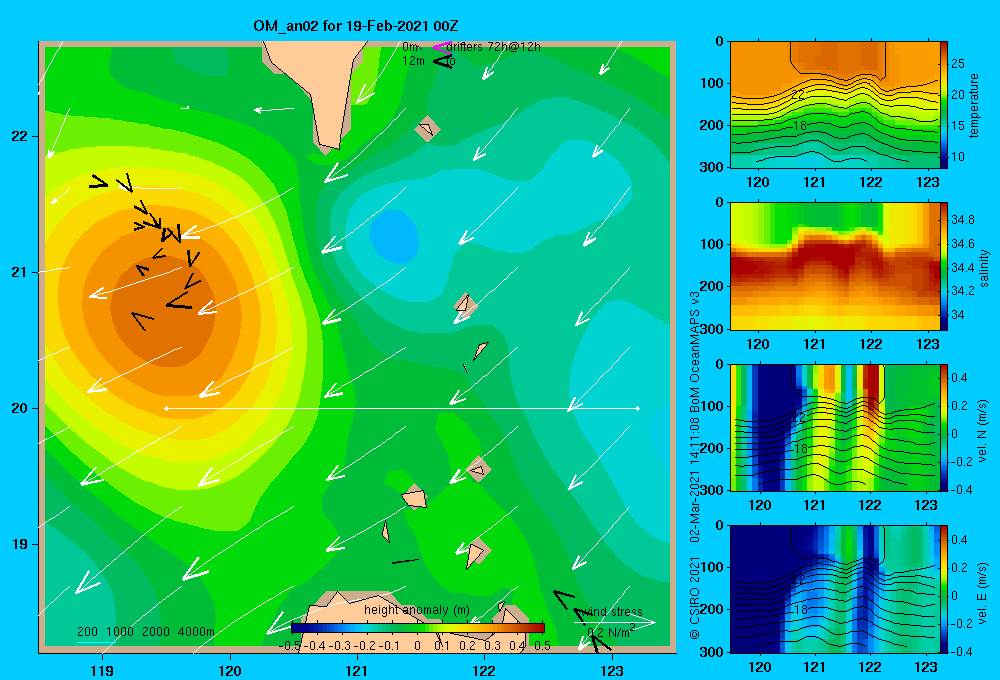The height and width of the screenshot is (680, 1000).
Task: Click the 'vel. N (m/s)' axis title
Action: point(983,431)
